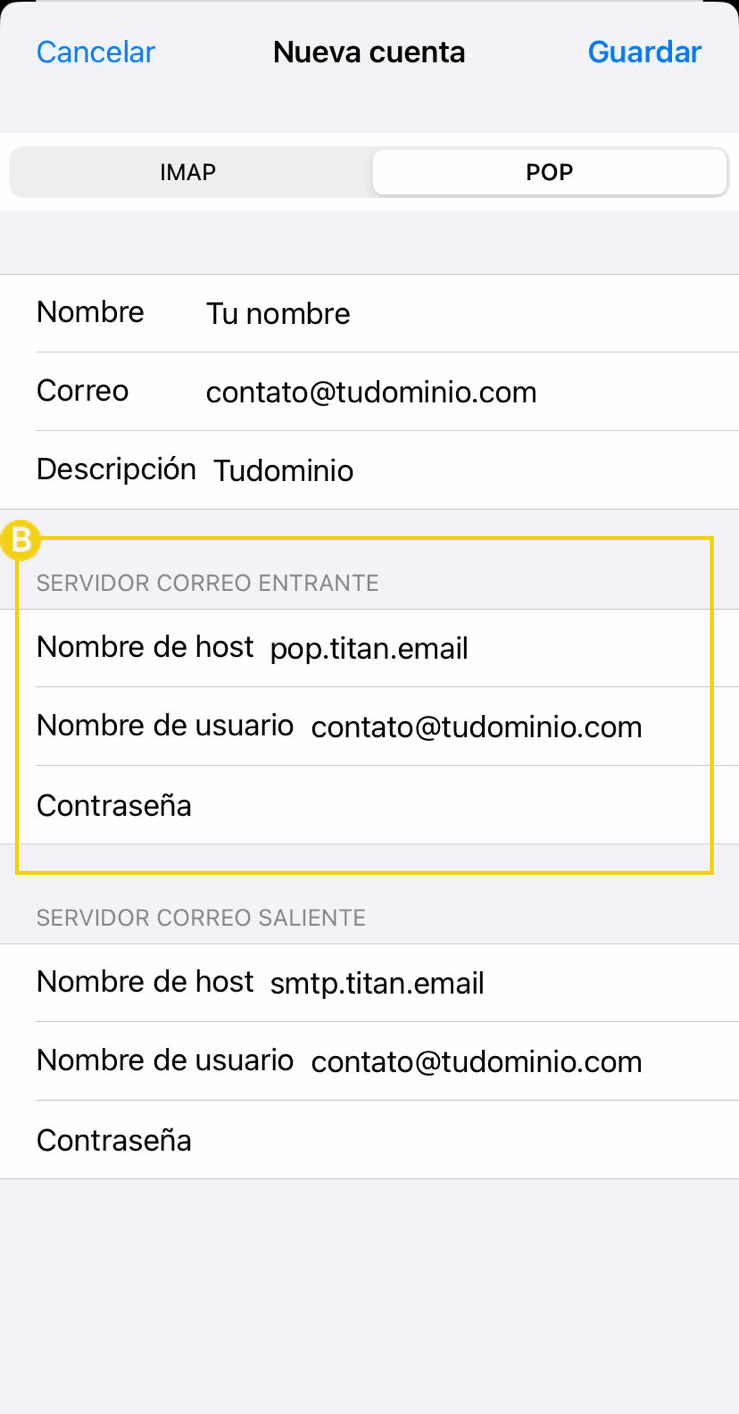The height and width of the screenshot is (1414, 739).
Task: Tap the 'Servidor correo entrante' section header
Action: point(208,583)
